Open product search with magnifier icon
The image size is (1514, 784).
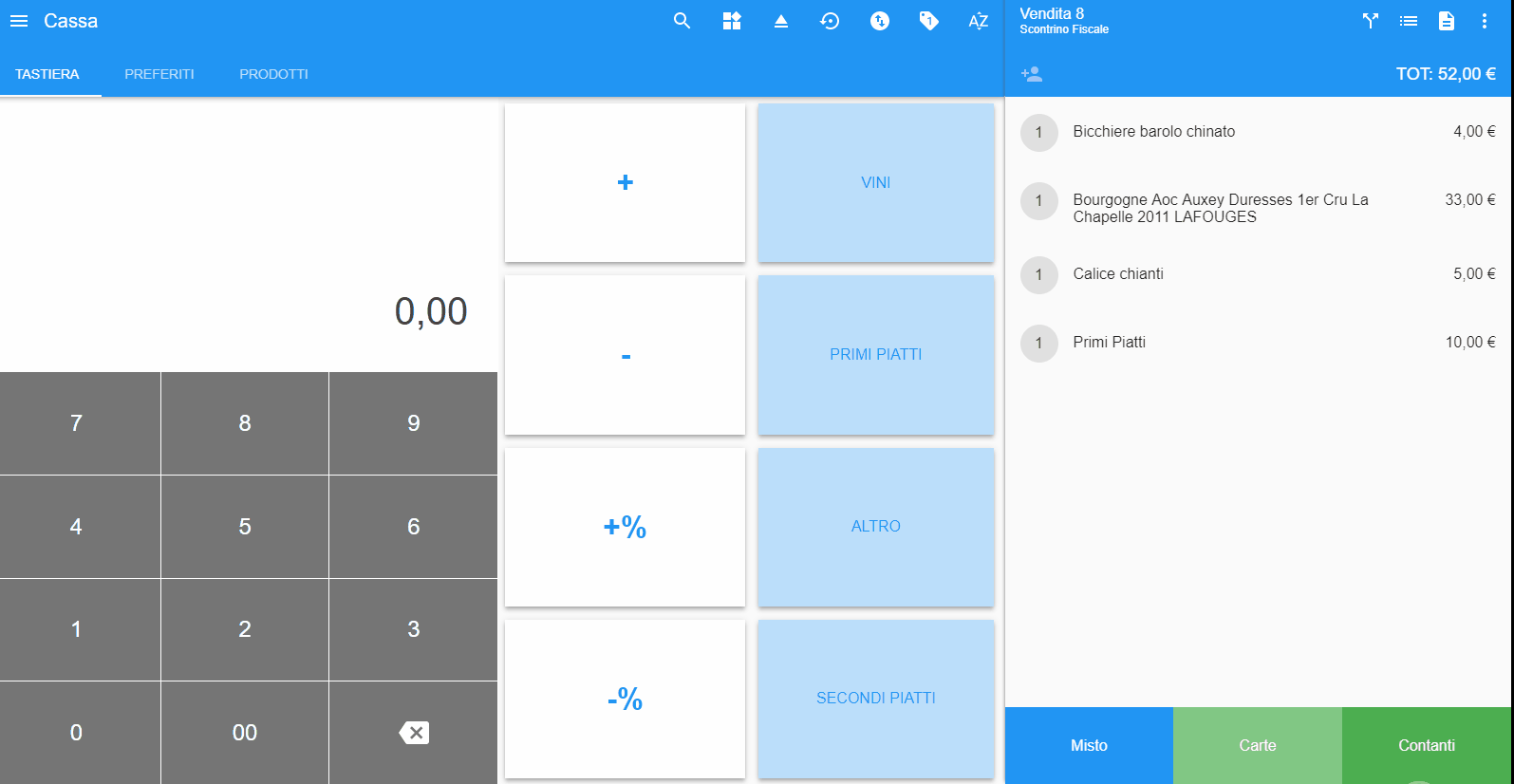(682, 21)
